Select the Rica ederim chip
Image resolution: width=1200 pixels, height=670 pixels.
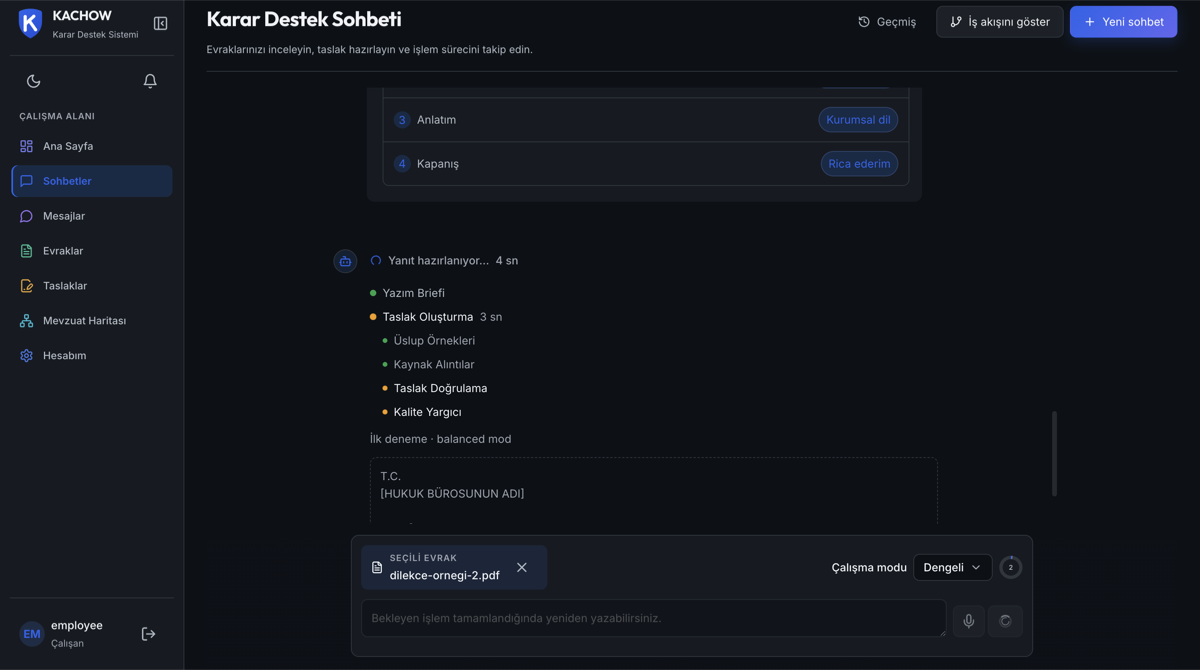pos(859,164)
